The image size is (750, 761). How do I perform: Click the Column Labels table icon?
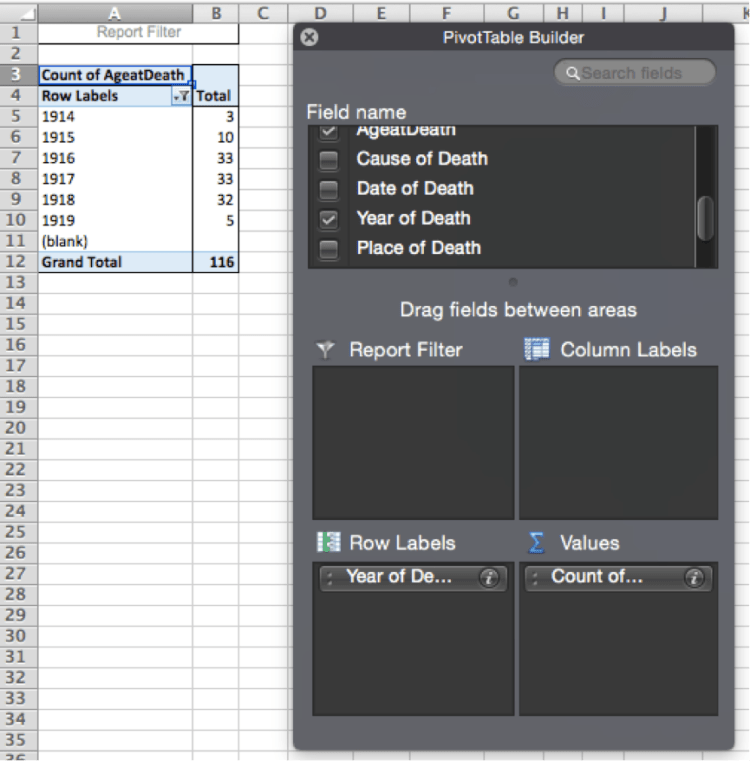(x=537, y=350)
